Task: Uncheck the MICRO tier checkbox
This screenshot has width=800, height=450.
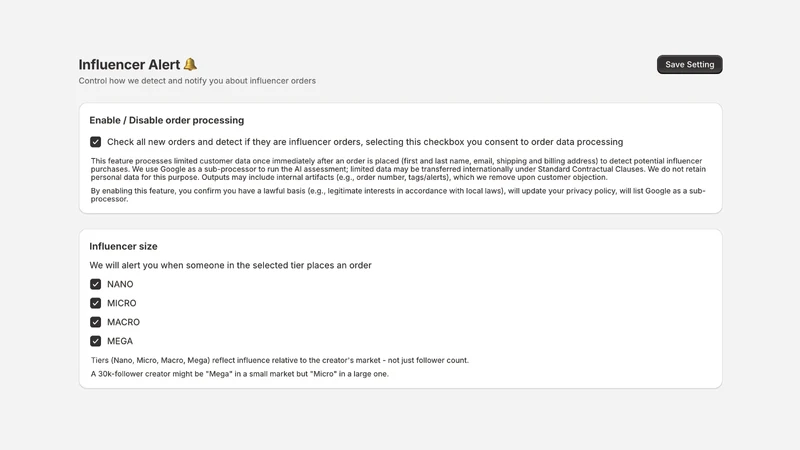Action: coord(95,303)
